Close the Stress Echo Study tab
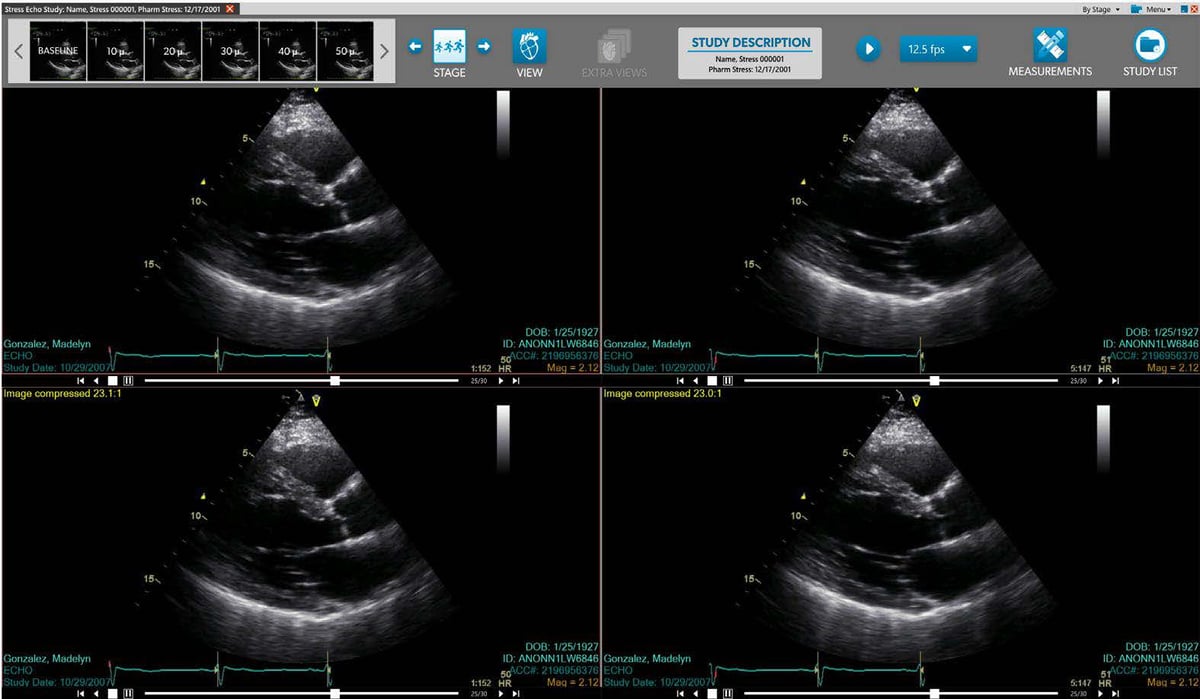Screen dimensions: 1200x699 coord(231,8)
